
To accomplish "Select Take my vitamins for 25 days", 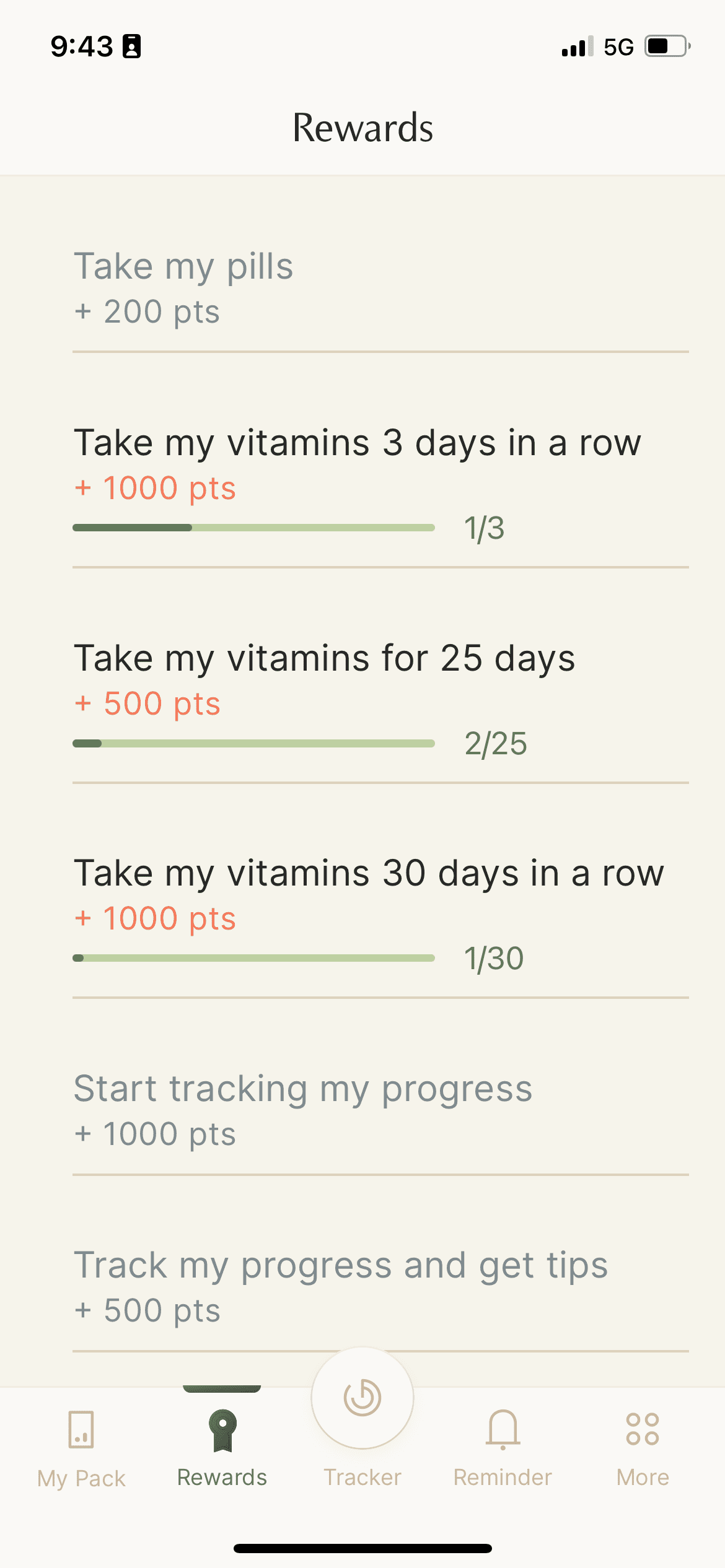I will click(380, 699).
